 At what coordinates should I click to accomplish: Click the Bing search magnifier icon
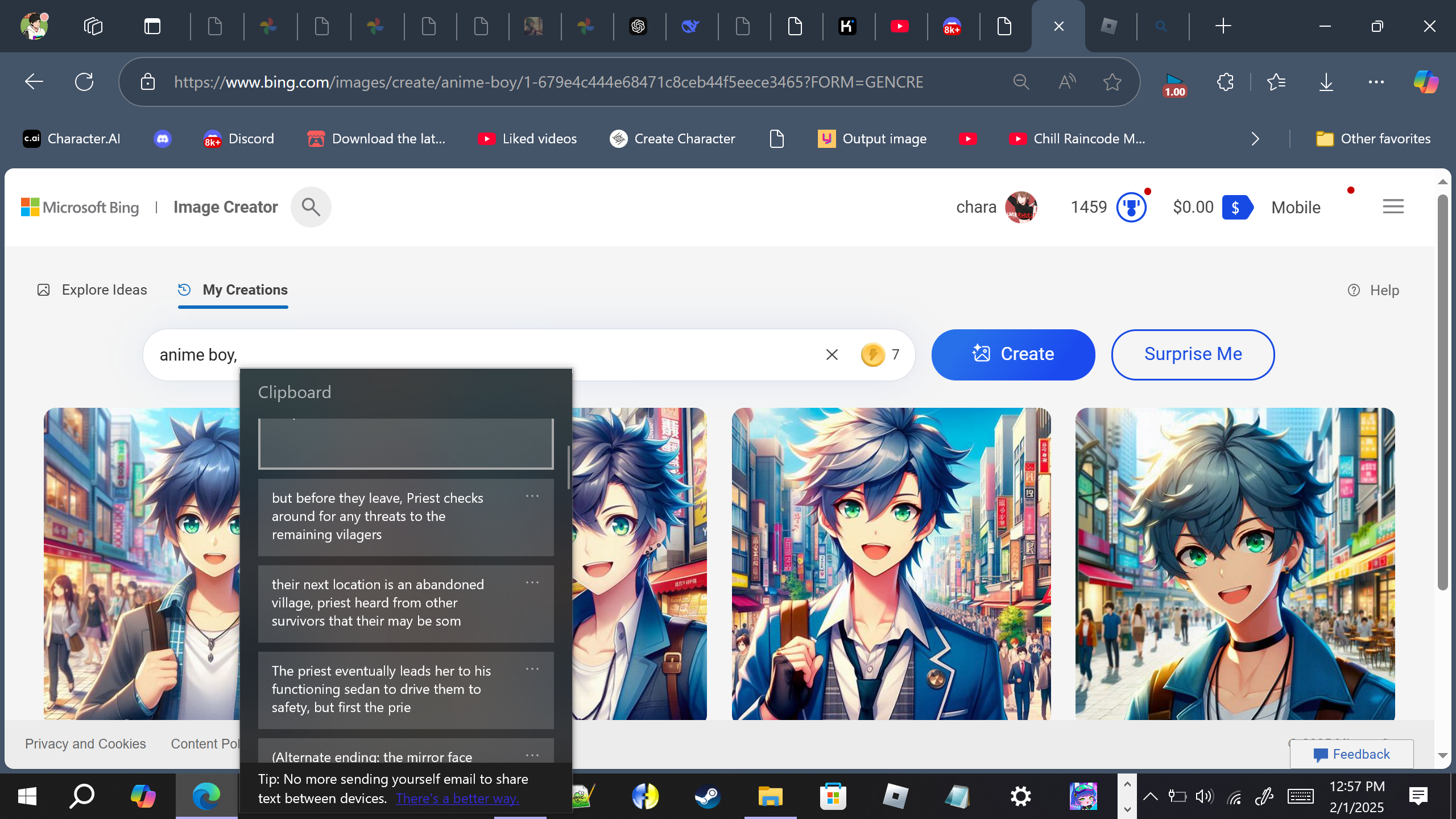(x=311, y=207)
